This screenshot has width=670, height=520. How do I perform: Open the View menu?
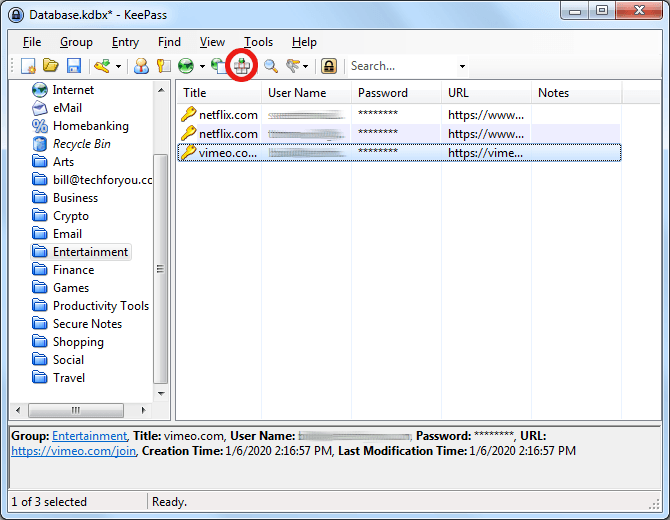point(212,42)
